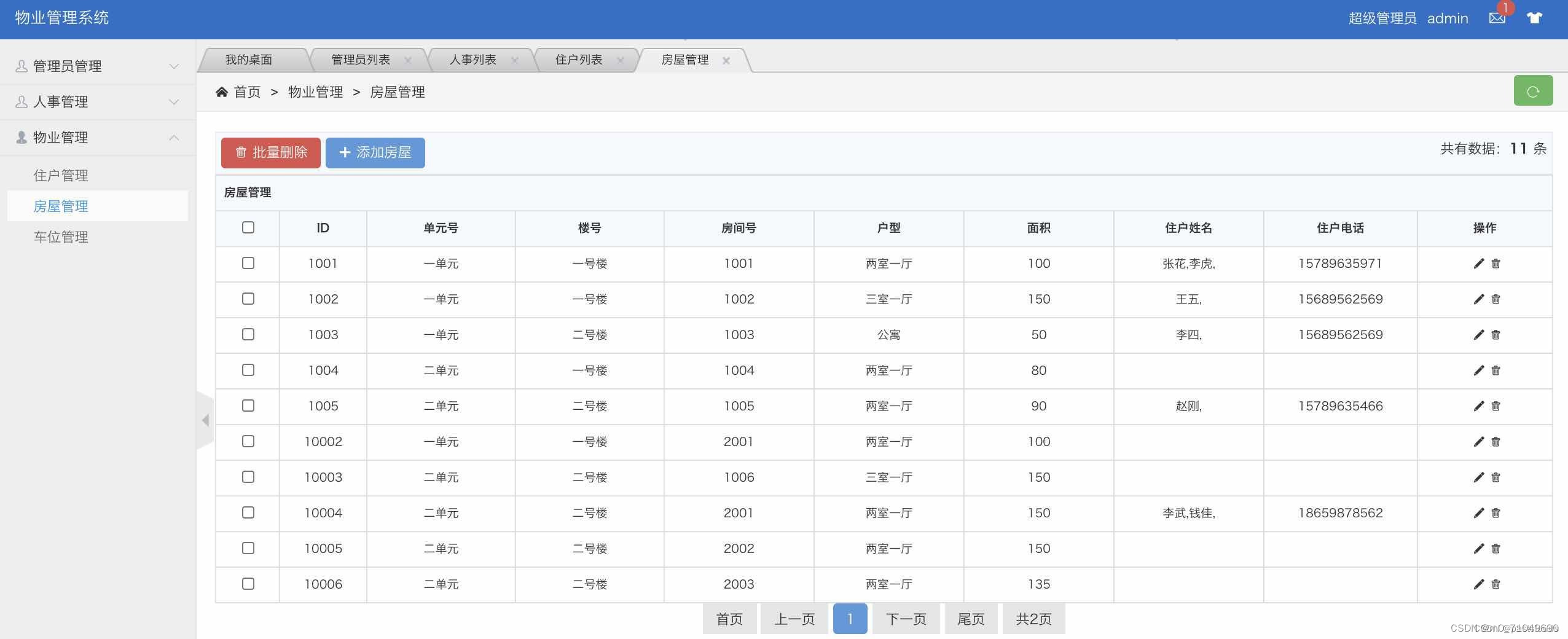
Task: Check the box for row ID 1001
Action: (x=248, y=263)
